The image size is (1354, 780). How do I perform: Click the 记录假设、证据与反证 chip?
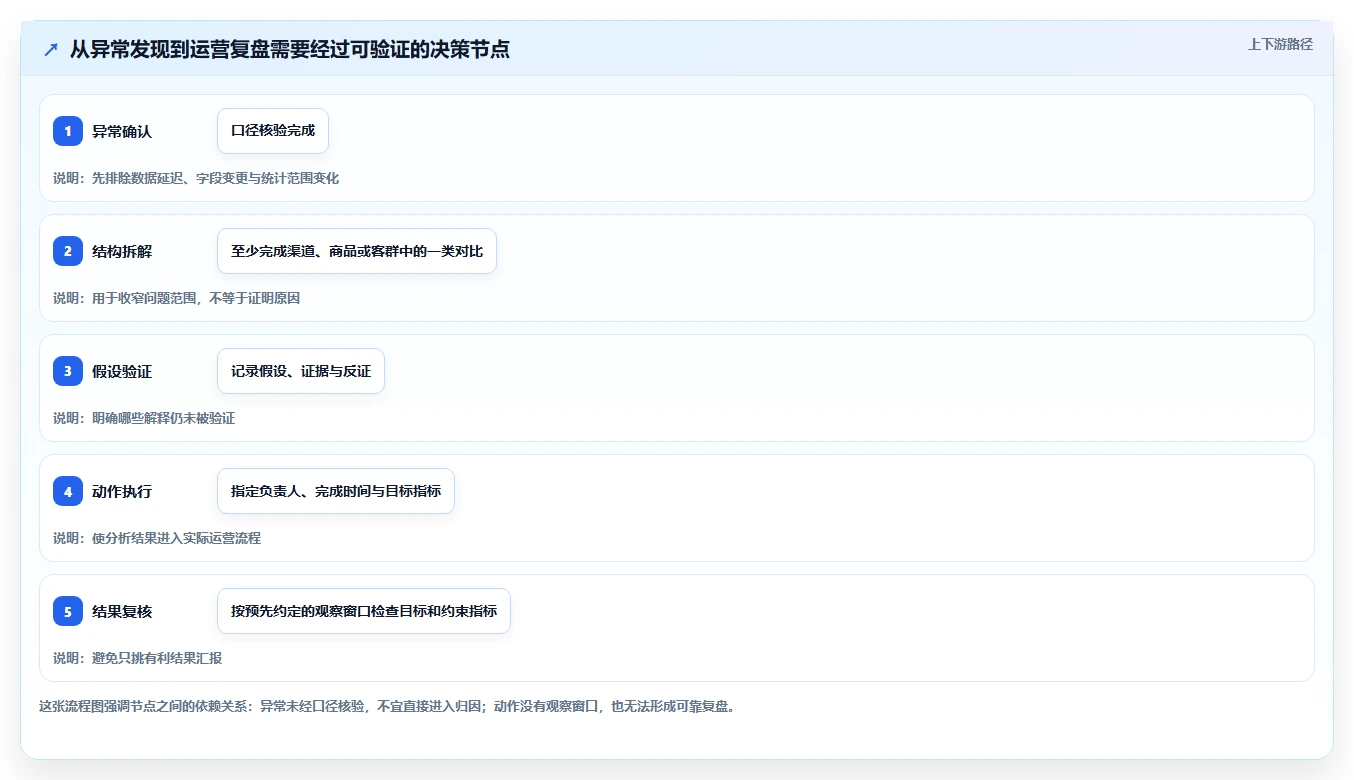[301, 371]
